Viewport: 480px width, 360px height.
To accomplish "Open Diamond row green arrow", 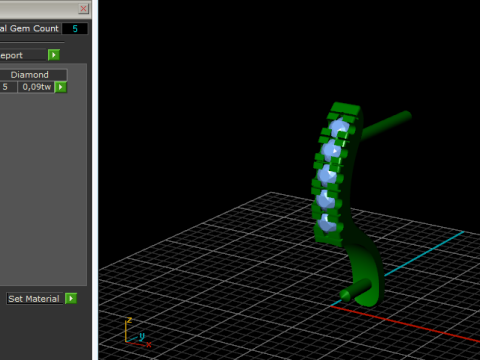I will click(x=61, y=87).
